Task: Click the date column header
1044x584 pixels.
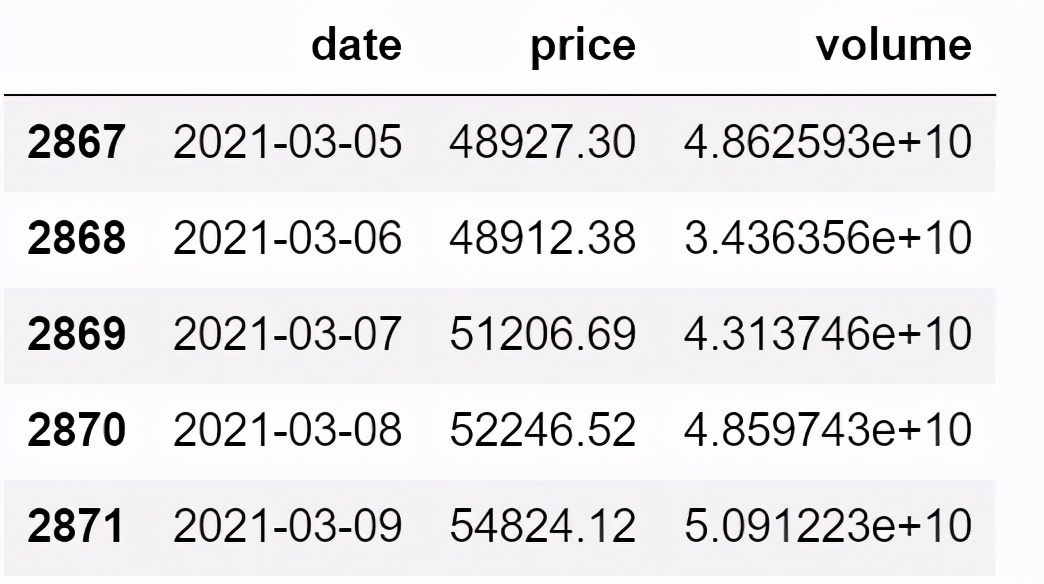Action: point(356,45)
